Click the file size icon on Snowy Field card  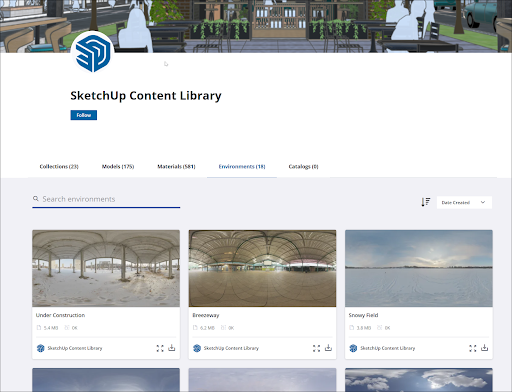pyautogui.click(x=351, y=328)
